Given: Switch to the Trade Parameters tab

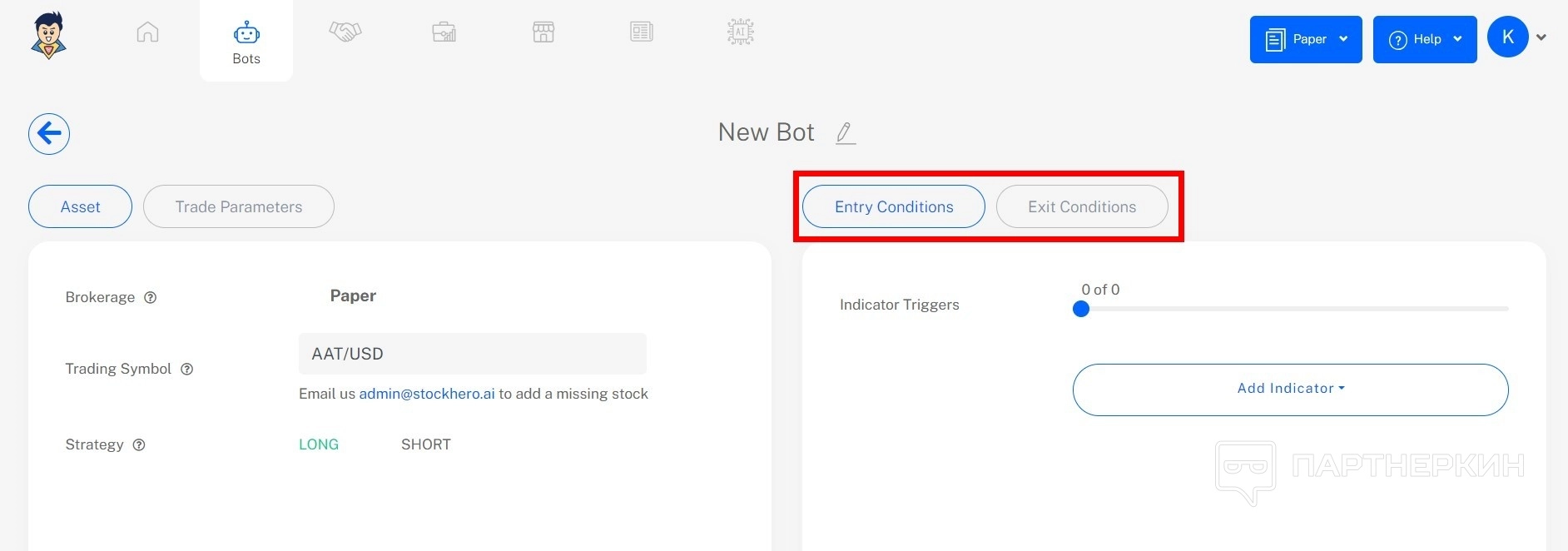Looking at the screenshot, I should 239,207.
